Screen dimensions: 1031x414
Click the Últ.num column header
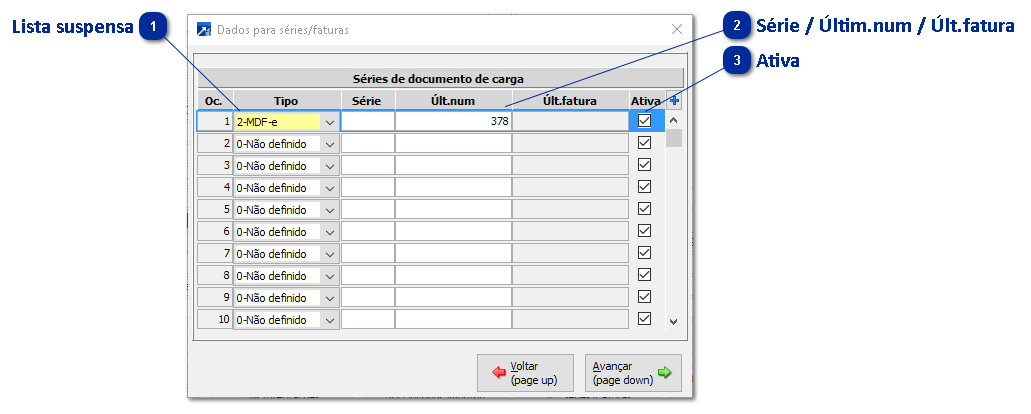click(453, 100)
